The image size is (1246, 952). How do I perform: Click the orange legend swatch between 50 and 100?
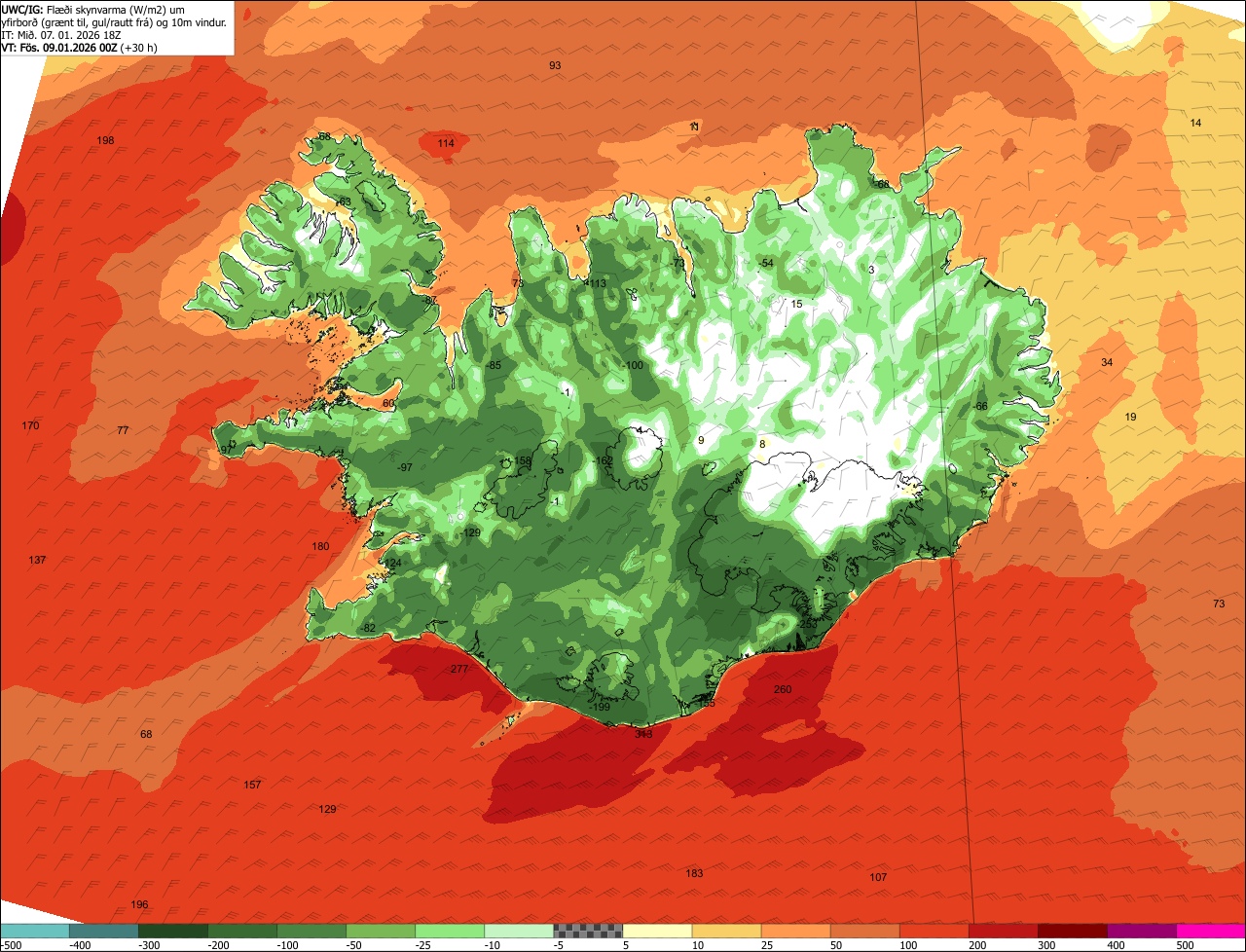tap(864, 930)
